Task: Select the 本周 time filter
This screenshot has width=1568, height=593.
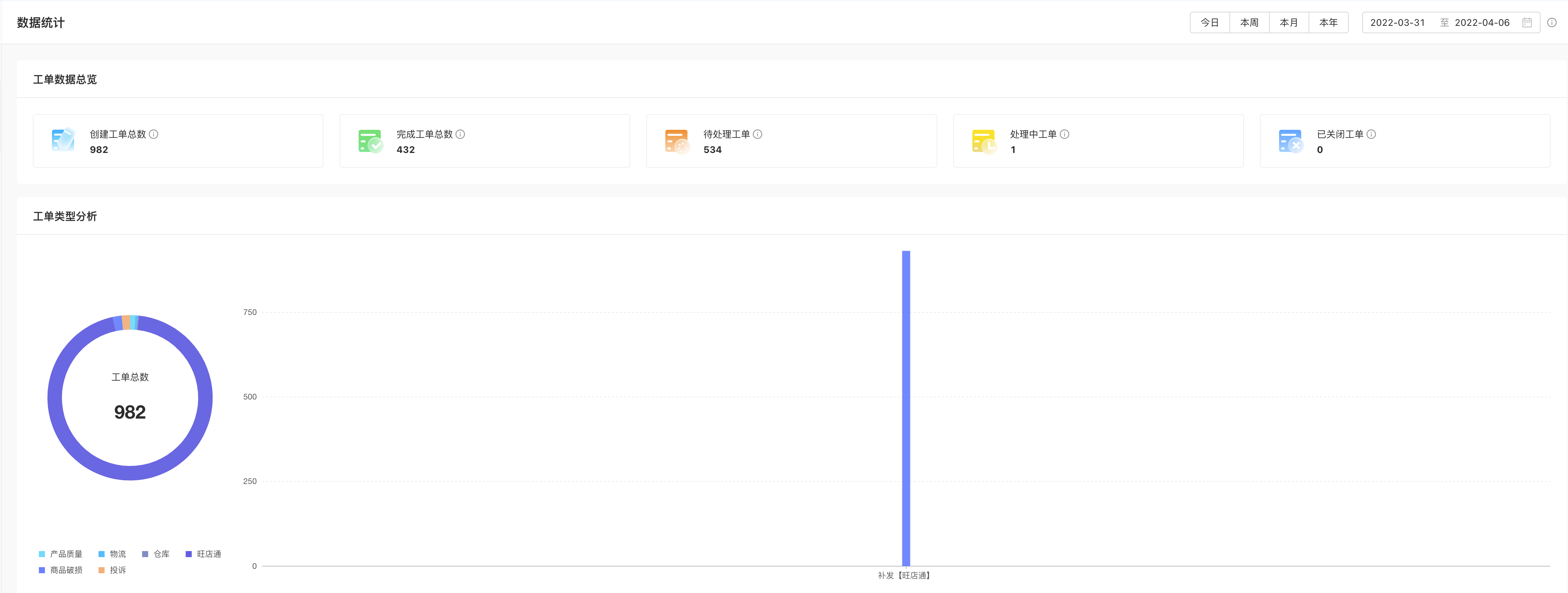Action: click(1249, 22)
